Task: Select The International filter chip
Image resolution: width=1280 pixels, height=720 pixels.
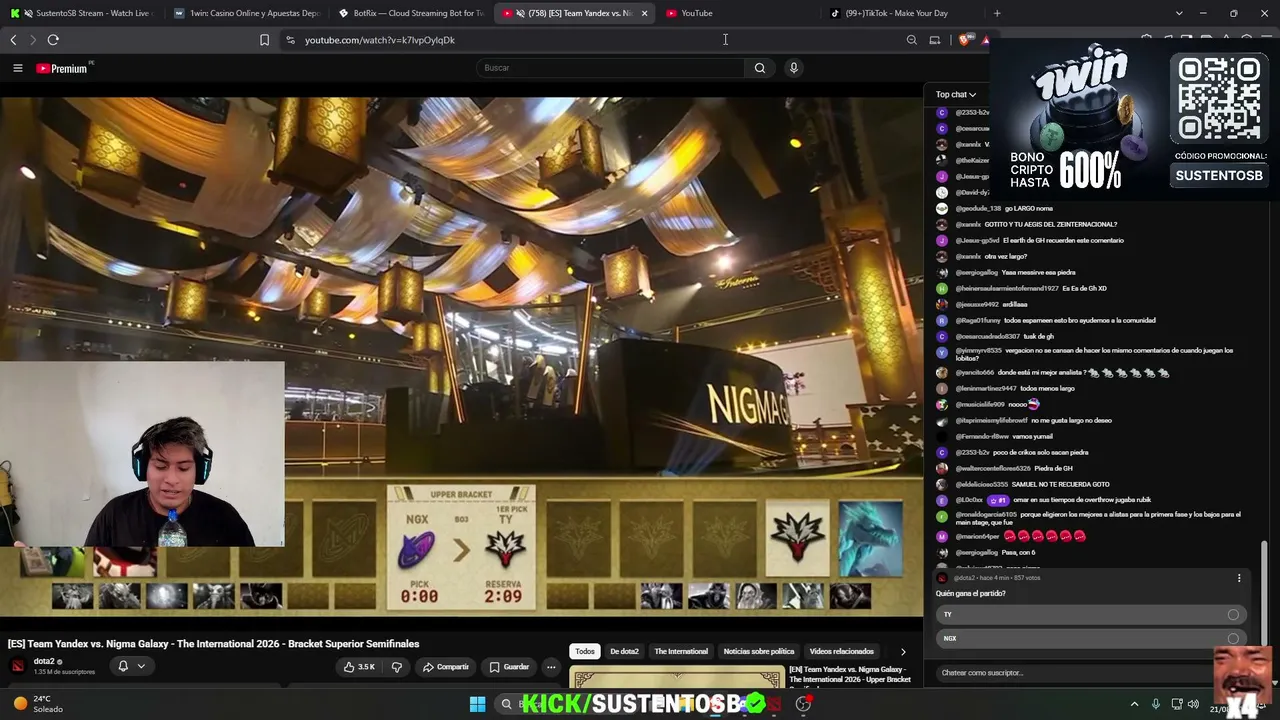Action: [x=681, y=652]
